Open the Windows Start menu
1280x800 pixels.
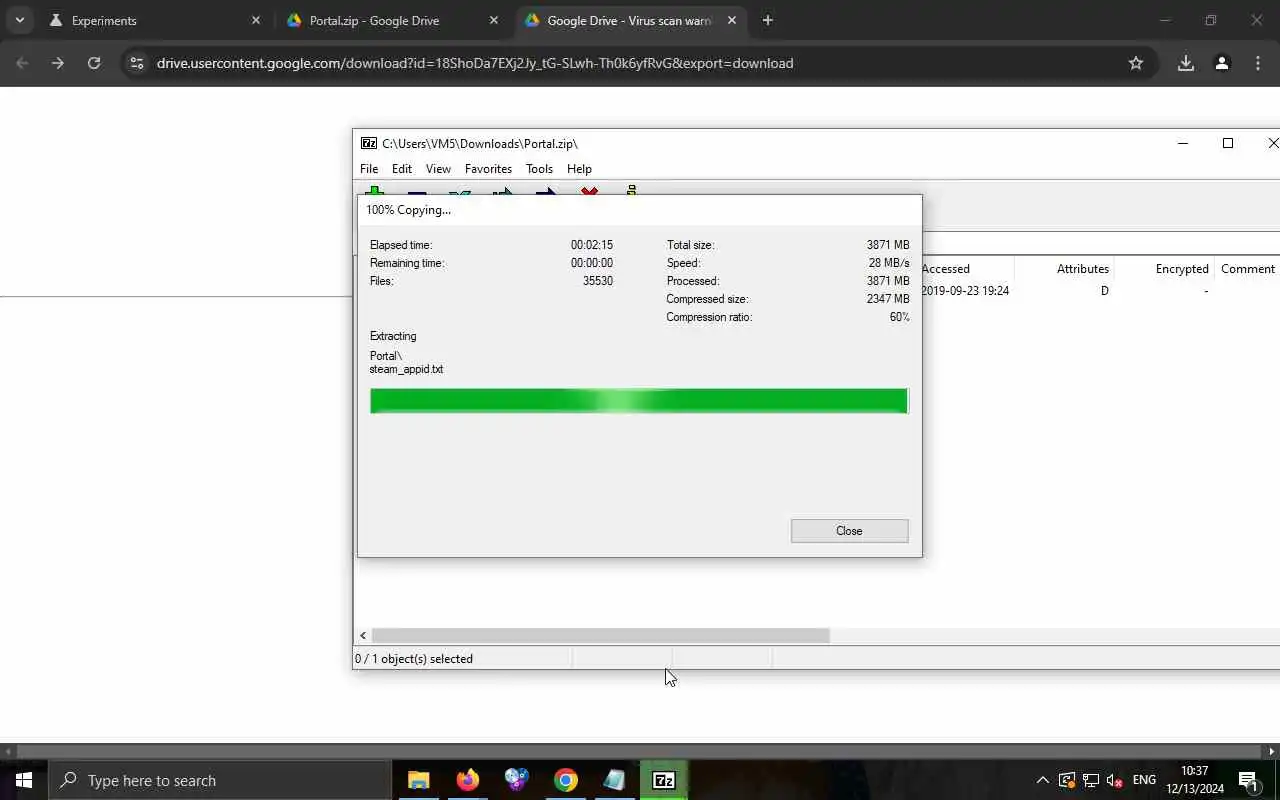24,780
